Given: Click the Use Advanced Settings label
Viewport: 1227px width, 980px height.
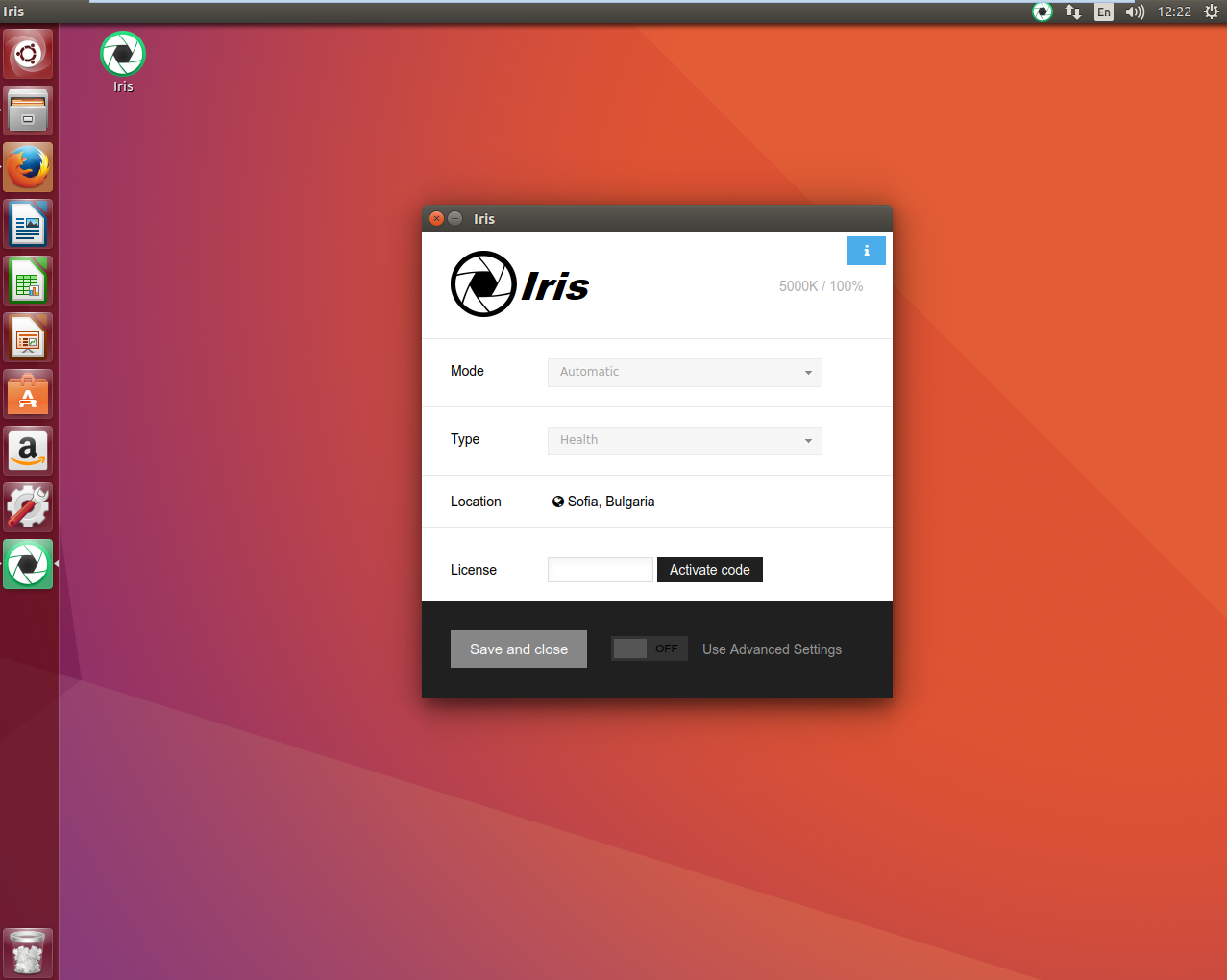Looking at the screenshot, I should pyautogui.click(x=772, y=649).
